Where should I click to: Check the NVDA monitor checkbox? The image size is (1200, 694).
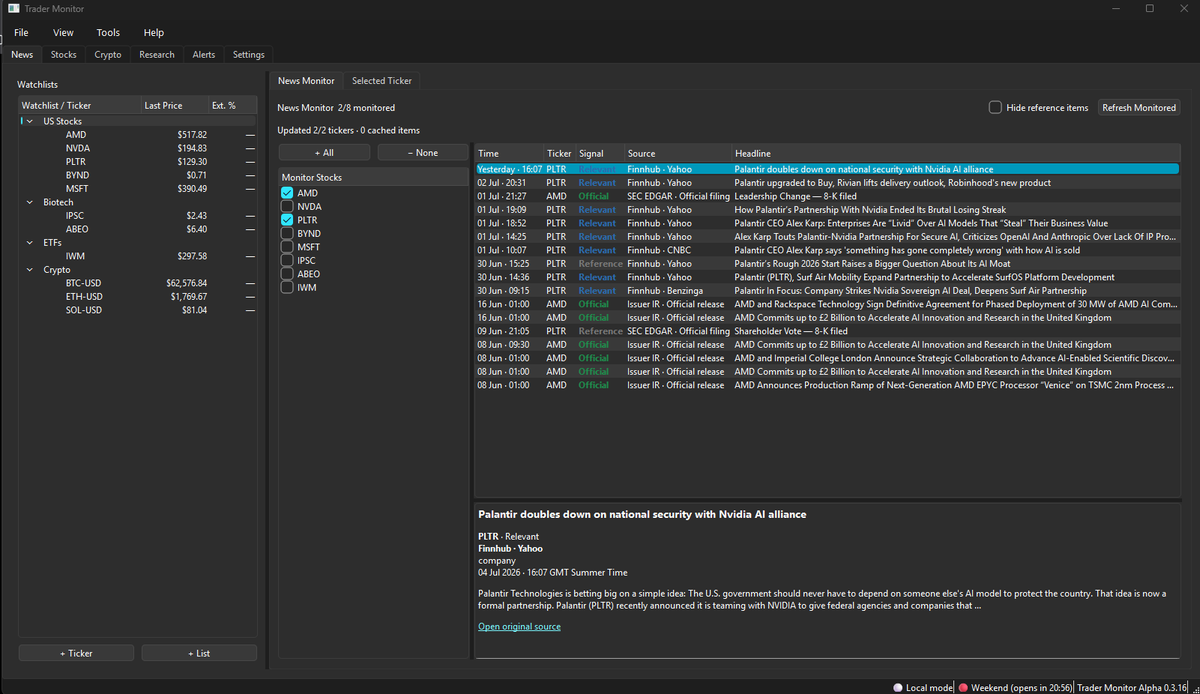(288, 206)
